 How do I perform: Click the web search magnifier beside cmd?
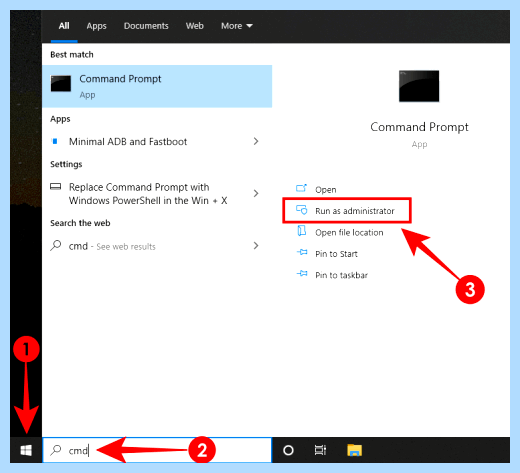point(56,246)
